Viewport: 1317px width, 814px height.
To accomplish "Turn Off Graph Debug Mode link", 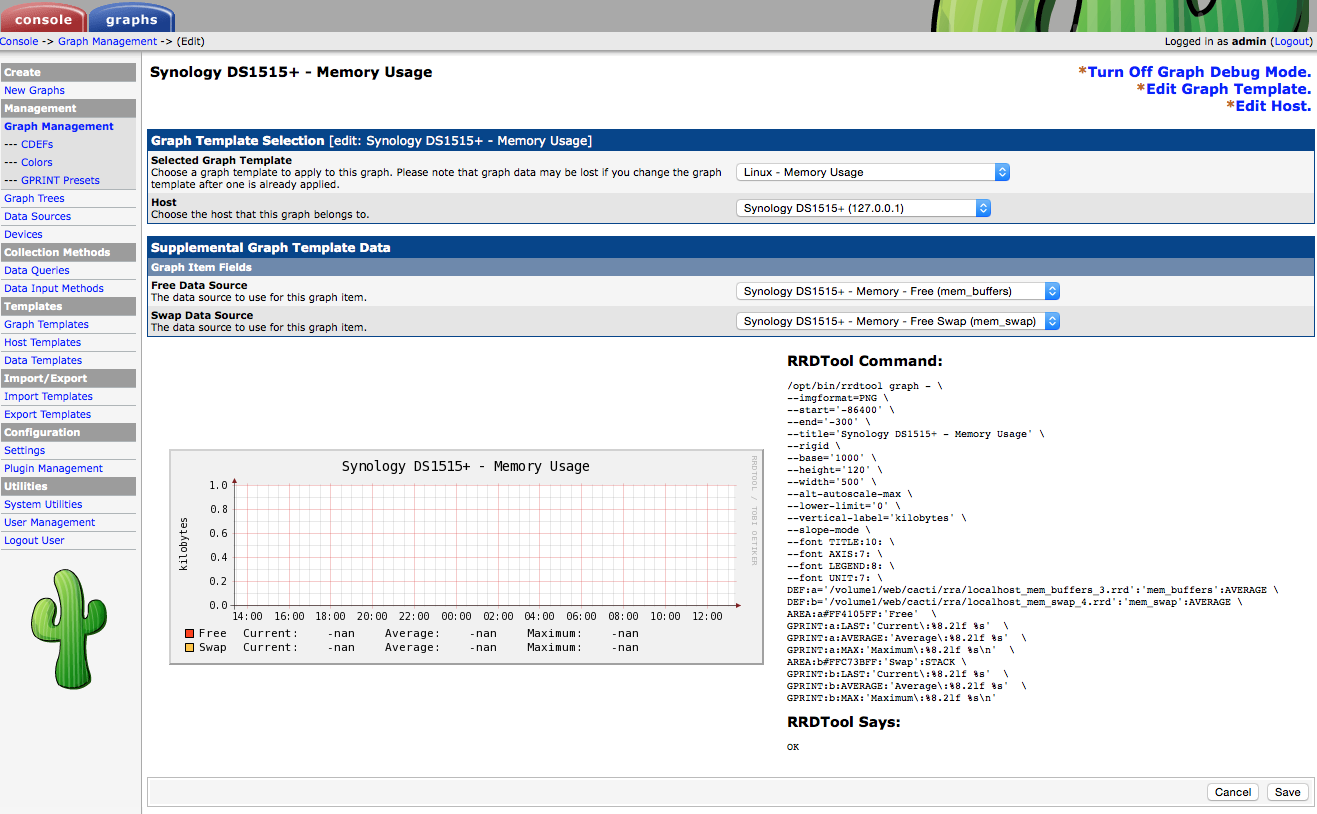I will (x=1199, y=72).
